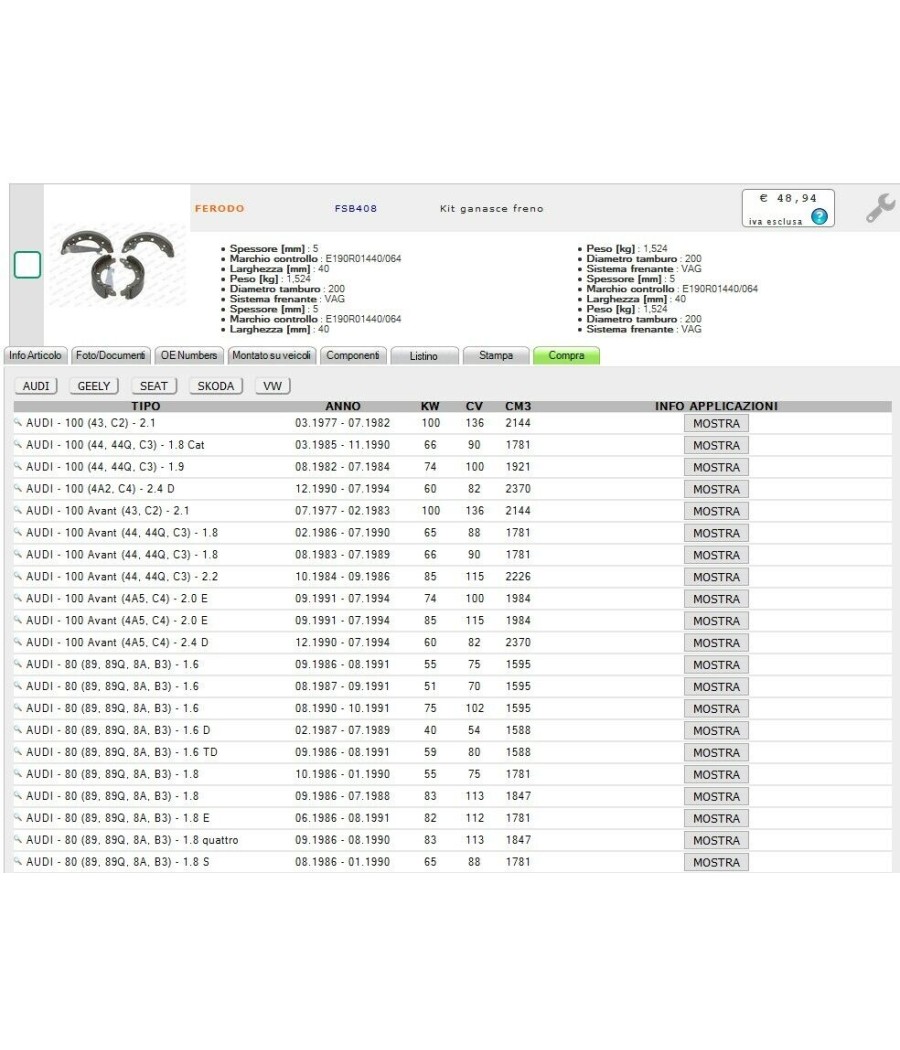The height and width of the screenshot is (1050, 900).
Task: Magnifier icon for AUDI 100 Avant (4A5, C4) - 2.4 D
Action: pos(18,642)
